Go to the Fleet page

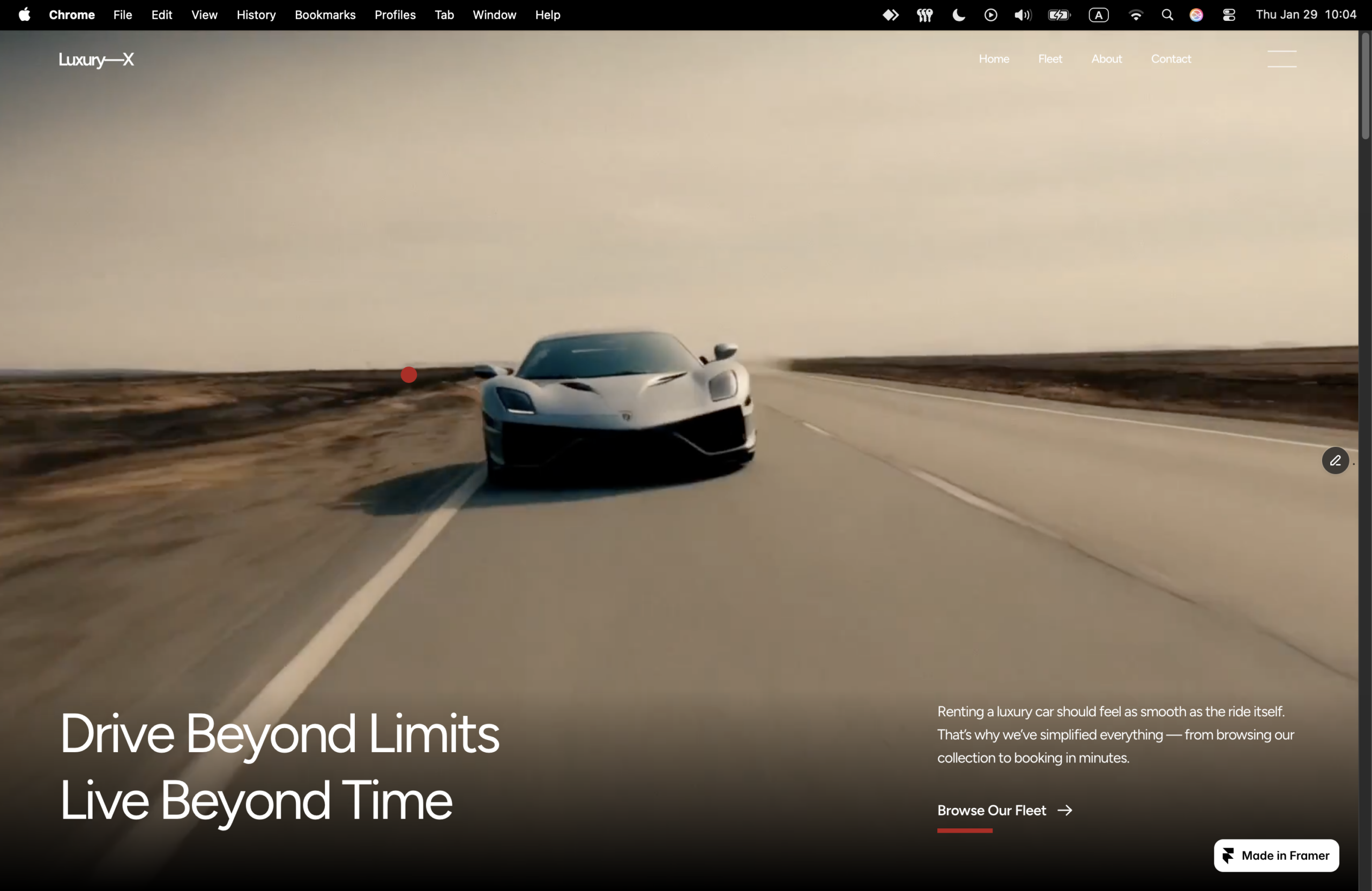1049,59
